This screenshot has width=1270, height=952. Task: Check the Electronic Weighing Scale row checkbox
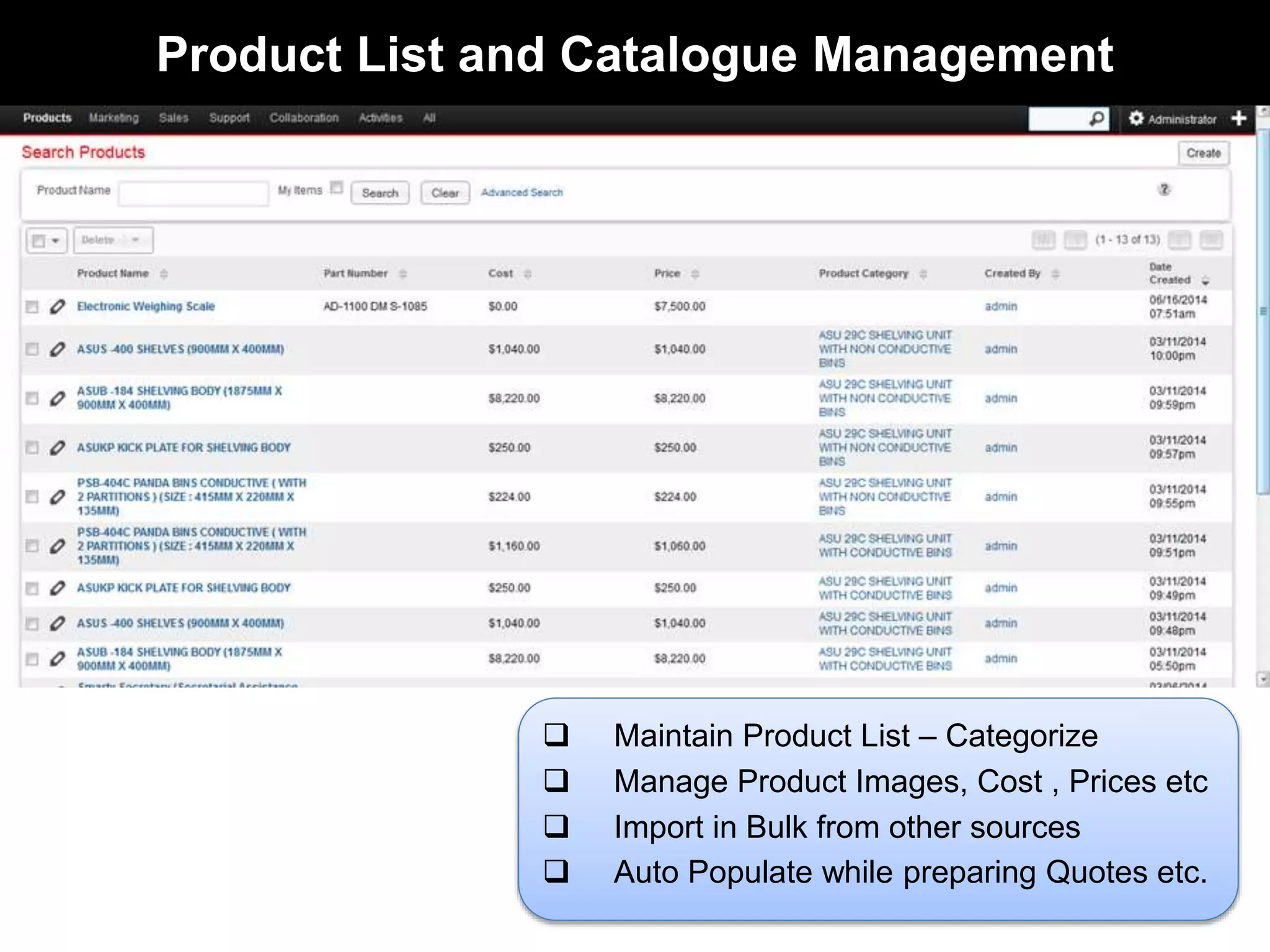tap(32, 307)
